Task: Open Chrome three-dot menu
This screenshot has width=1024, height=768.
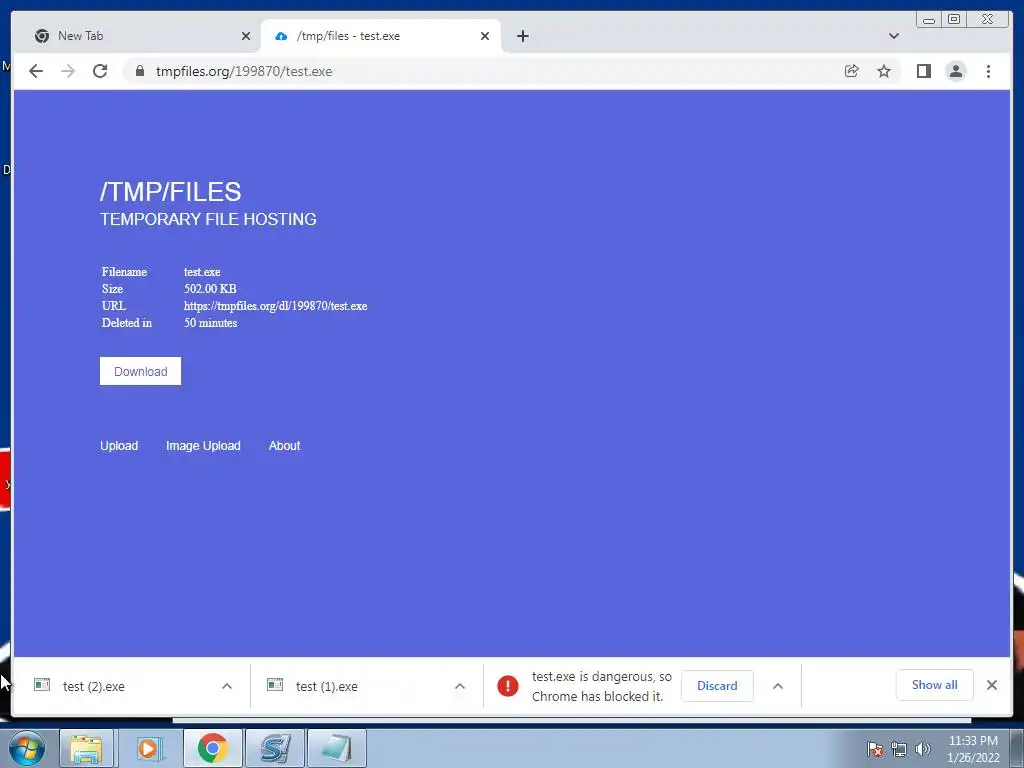Action: click(x=988, y=71)
